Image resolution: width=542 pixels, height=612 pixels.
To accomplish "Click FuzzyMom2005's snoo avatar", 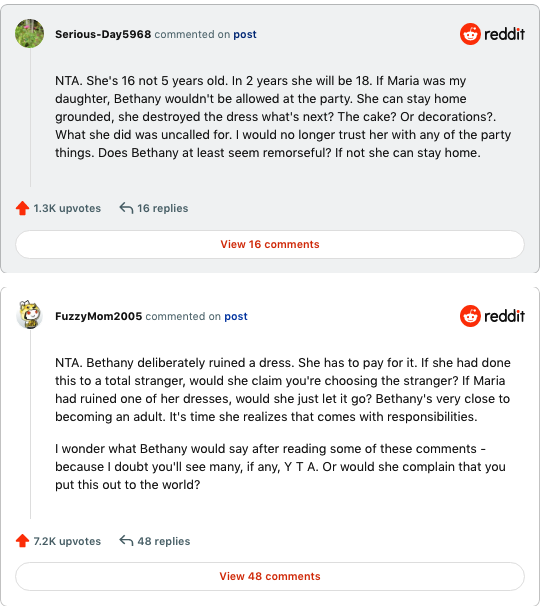I will pyautogui.click(x=30, y=315).
